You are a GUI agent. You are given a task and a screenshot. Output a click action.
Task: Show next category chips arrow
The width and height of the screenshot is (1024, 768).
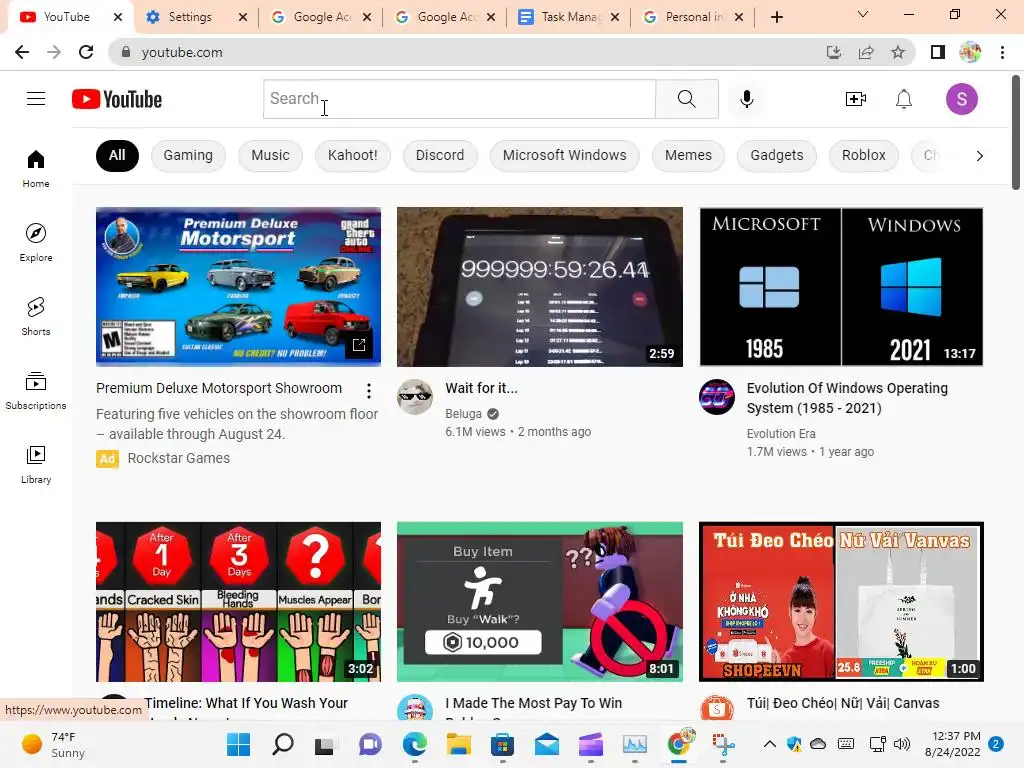click(x=979, y=155)
